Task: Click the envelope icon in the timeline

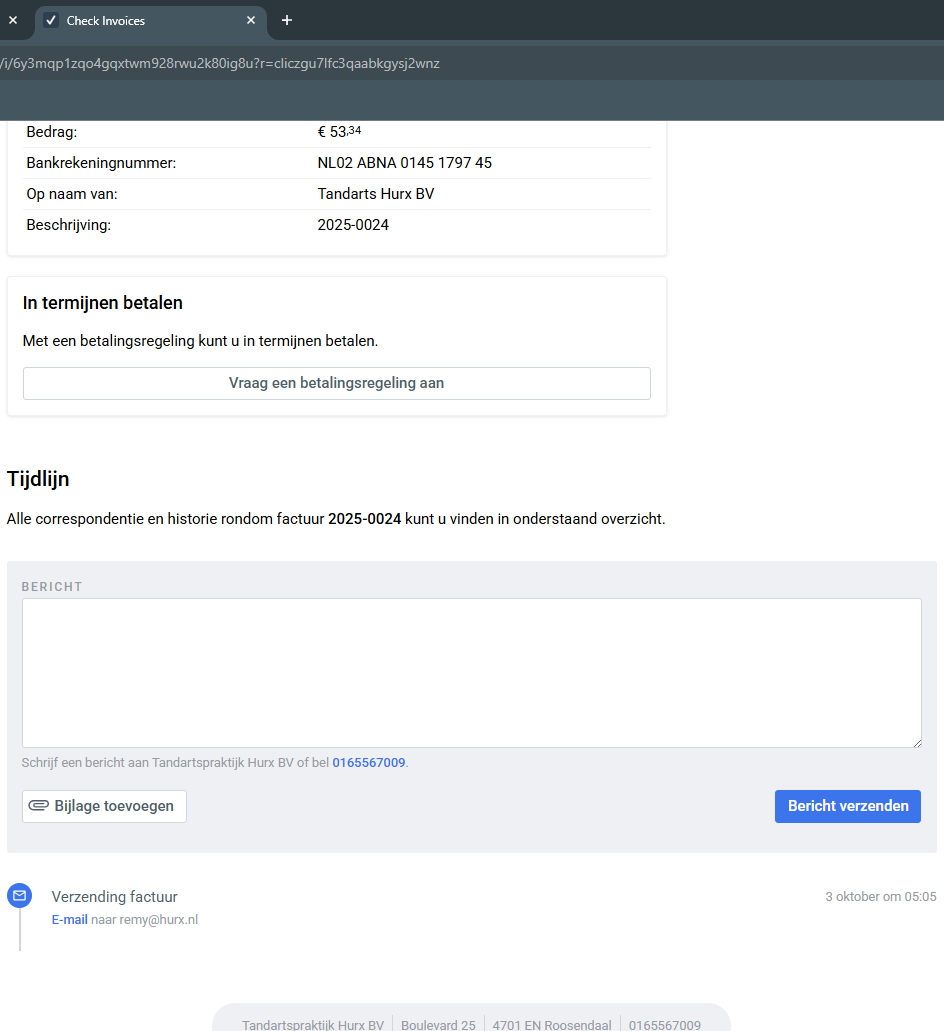Action: 19,895
